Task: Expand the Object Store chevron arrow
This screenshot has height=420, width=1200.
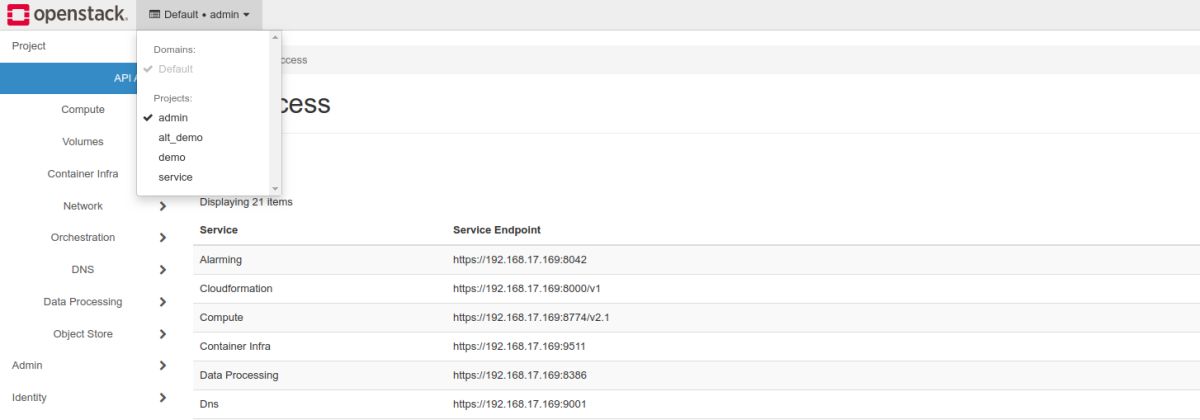Action: (163, 334)
